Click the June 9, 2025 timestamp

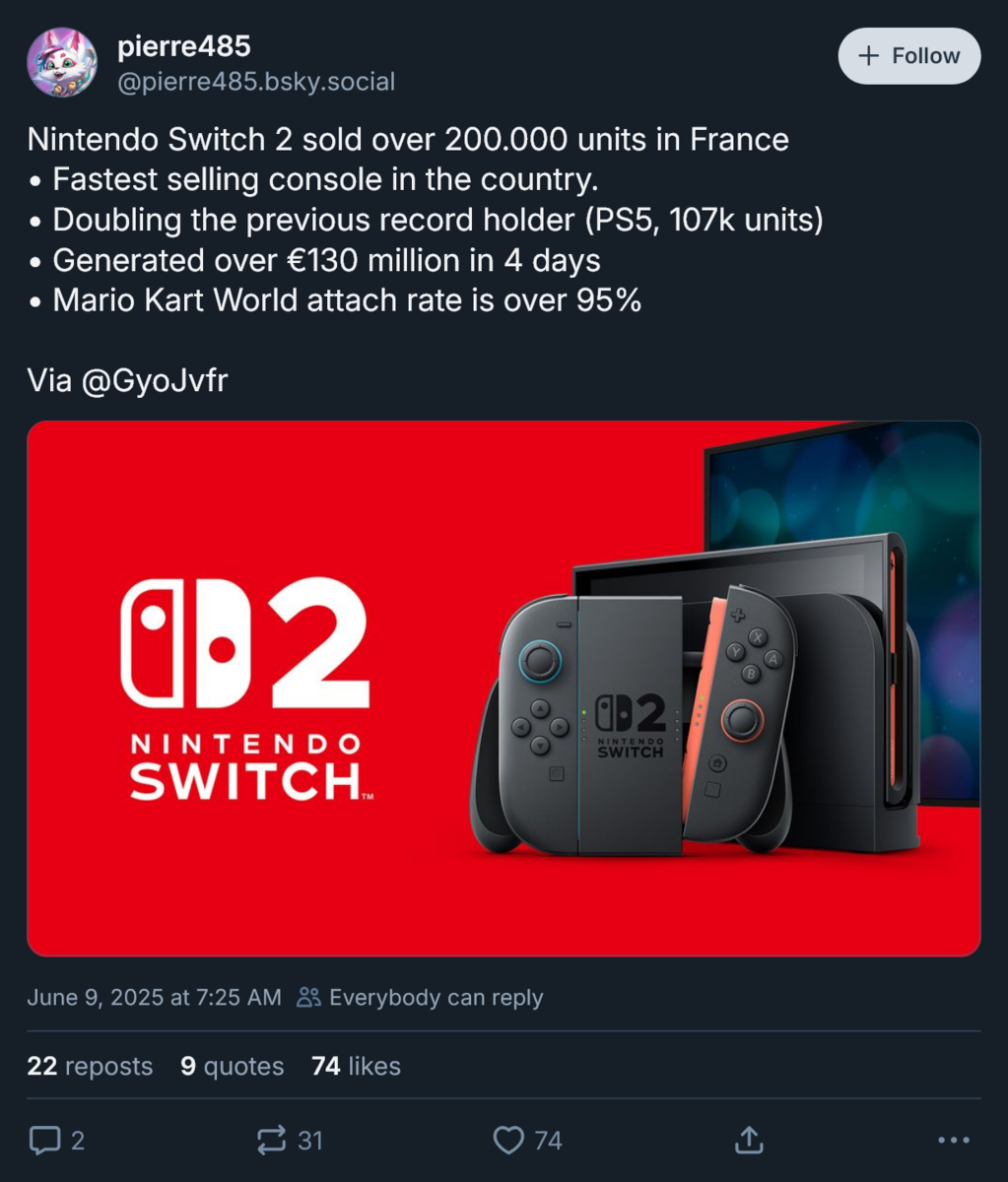click(154, 998)
